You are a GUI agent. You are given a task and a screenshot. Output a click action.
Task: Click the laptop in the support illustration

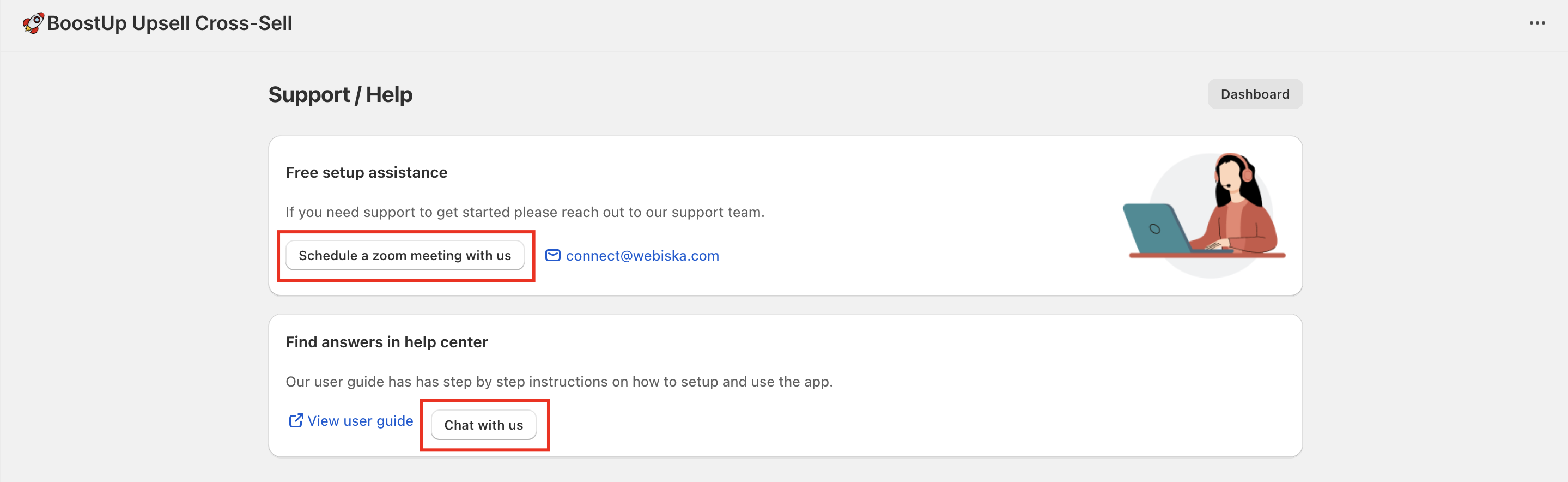click(x=1154, y=228)
